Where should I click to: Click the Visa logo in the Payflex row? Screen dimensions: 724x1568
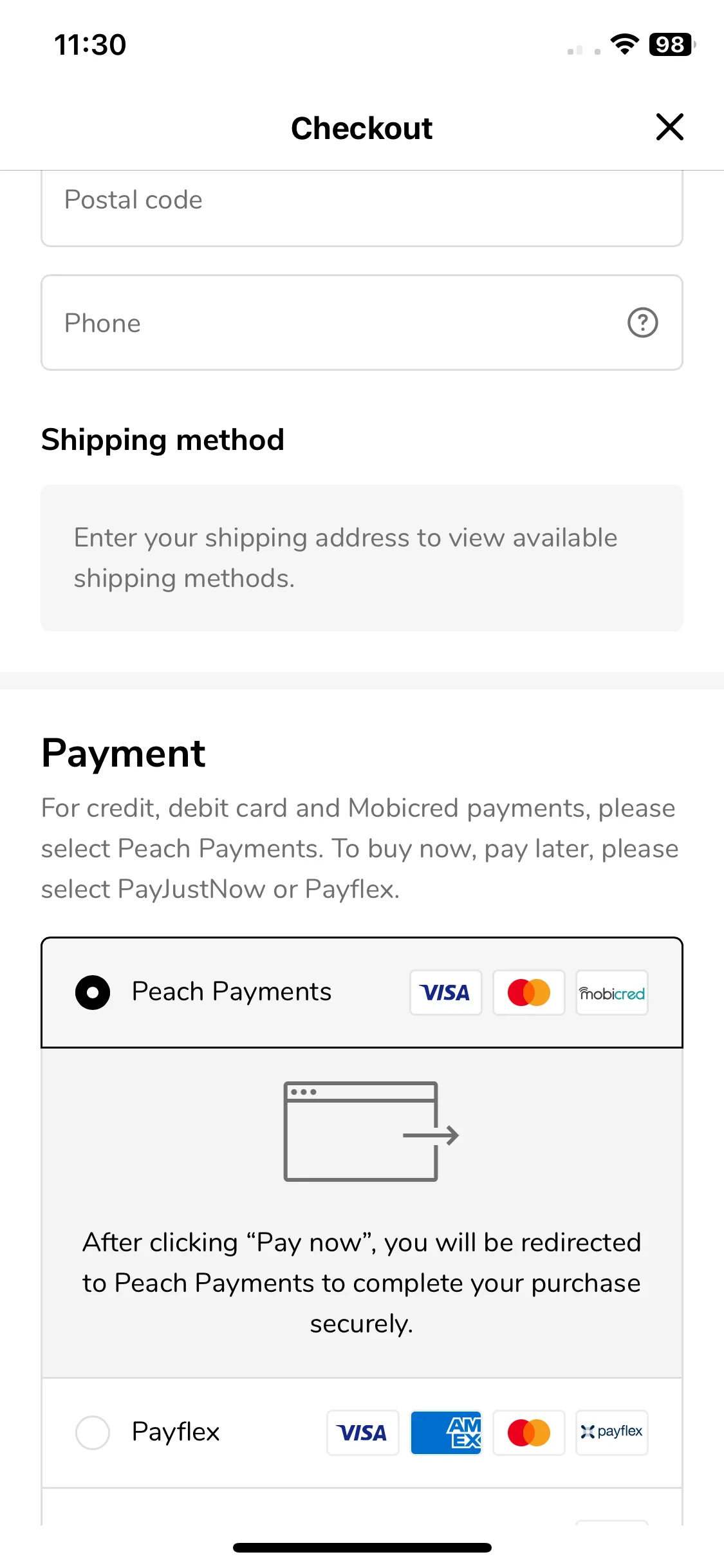click(362, 1433)
